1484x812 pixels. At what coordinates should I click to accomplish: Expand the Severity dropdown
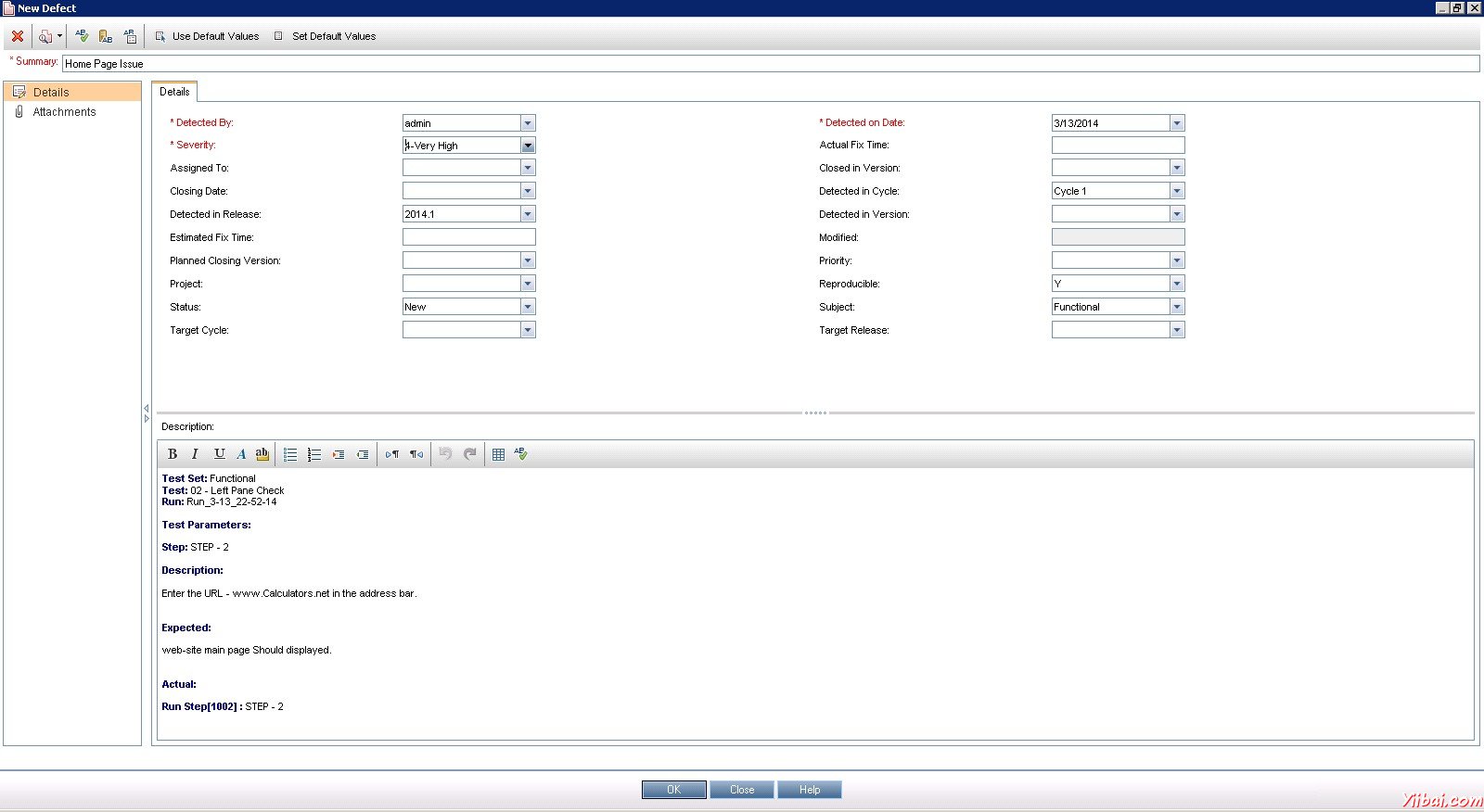(528, 146)
